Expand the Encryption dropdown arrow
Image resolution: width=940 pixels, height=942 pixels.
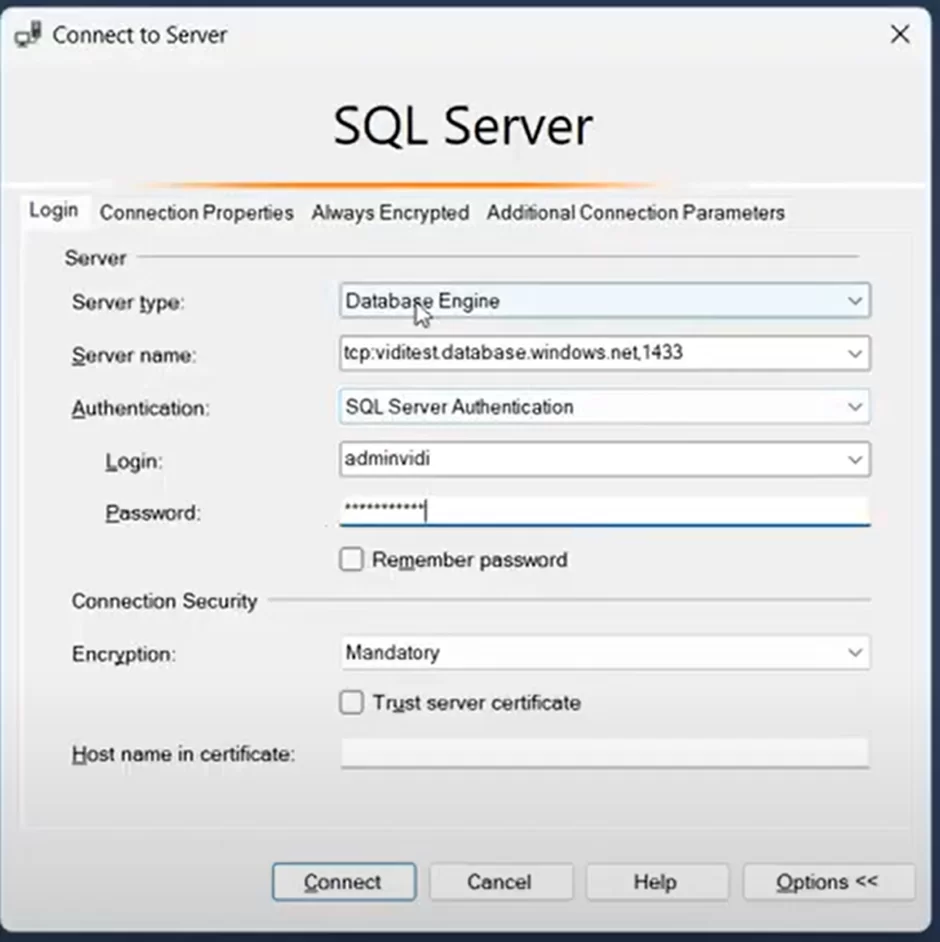[x=854, y=652]
